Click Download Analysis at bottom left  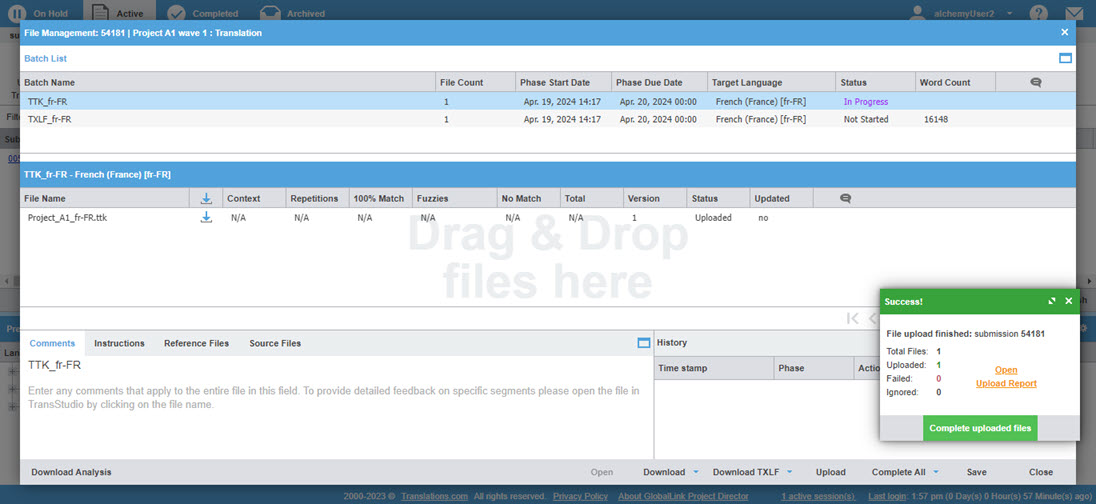click(71, 472)
